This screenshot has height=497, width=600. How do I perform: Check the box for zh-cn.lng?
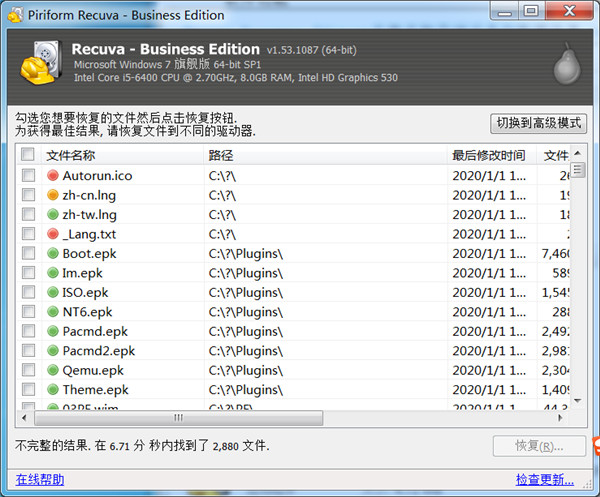pos(28,195)
